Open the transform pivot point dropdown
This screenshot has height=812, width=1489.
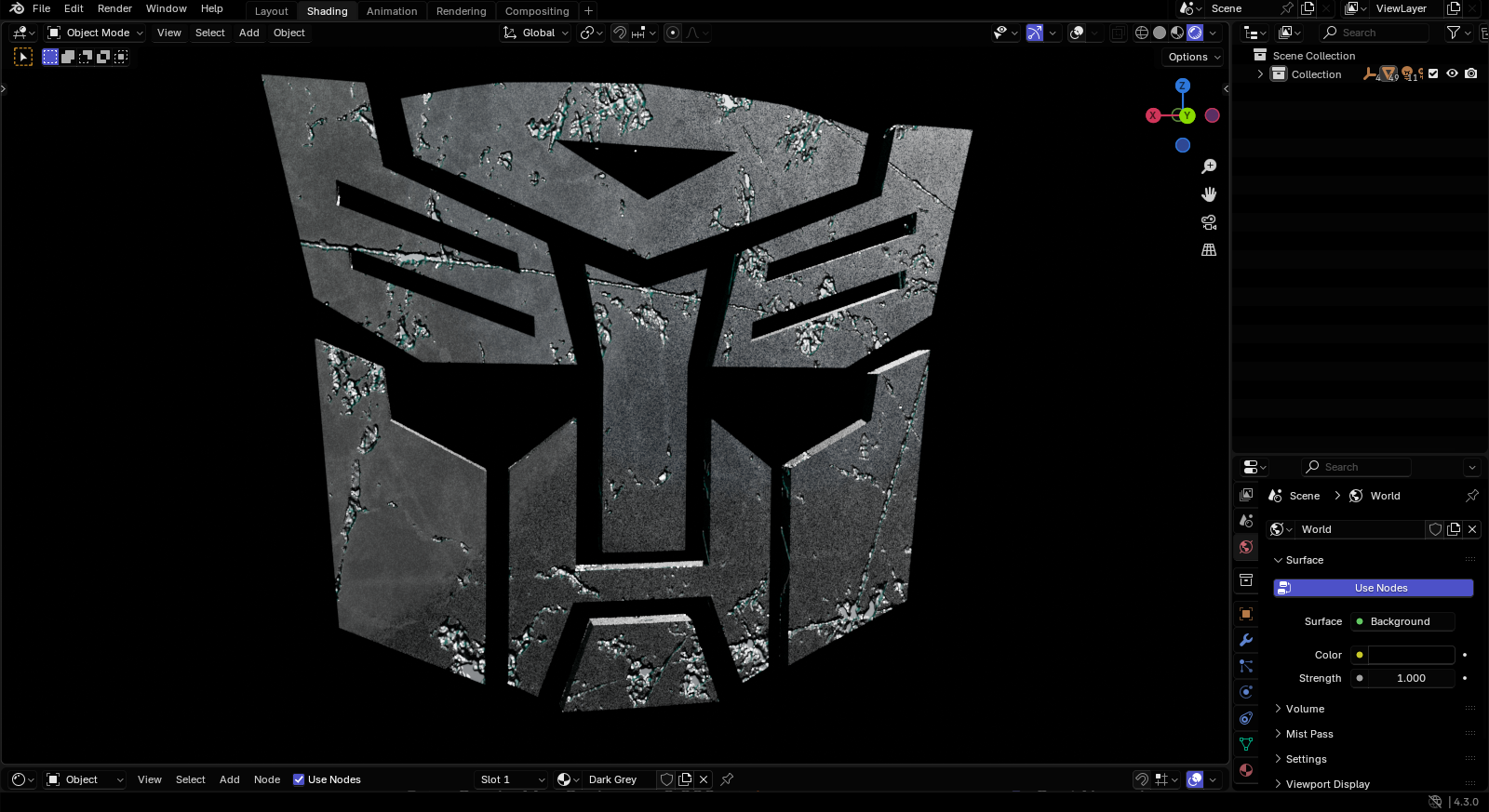[592, 33]
